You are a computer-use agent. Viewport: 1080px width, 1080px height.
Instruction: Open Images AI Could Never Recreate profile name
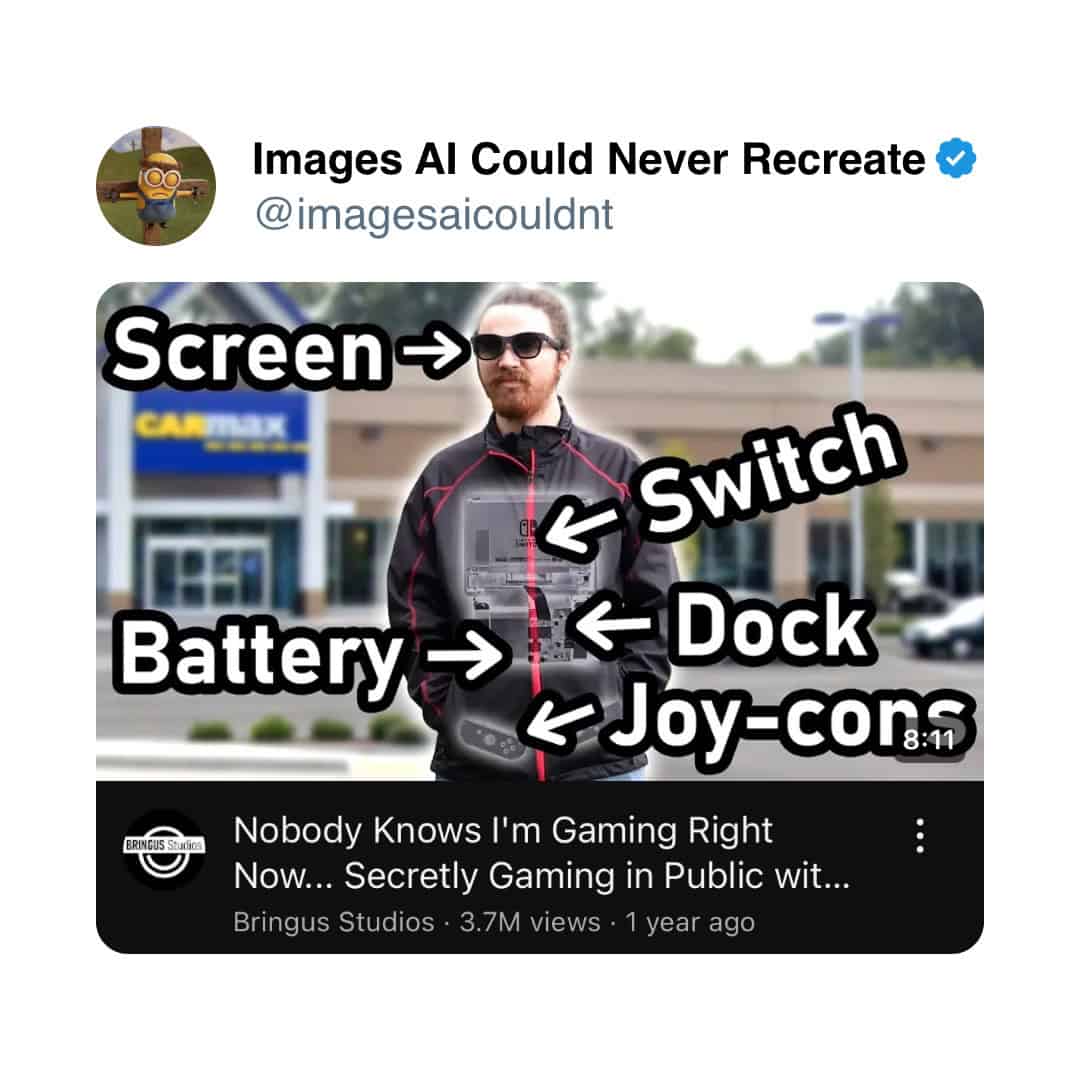pos(589,159)
